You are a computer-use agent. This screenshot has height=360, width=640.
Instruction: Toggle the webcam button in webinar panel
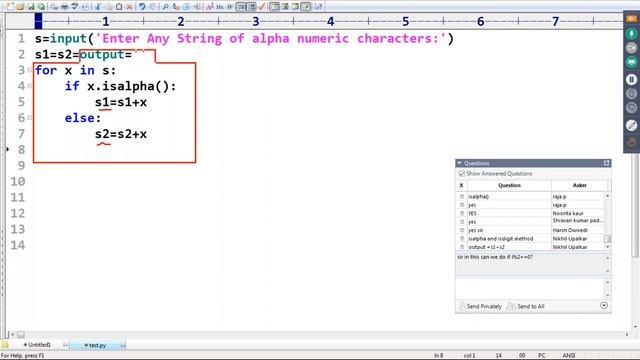coord(631,48)
